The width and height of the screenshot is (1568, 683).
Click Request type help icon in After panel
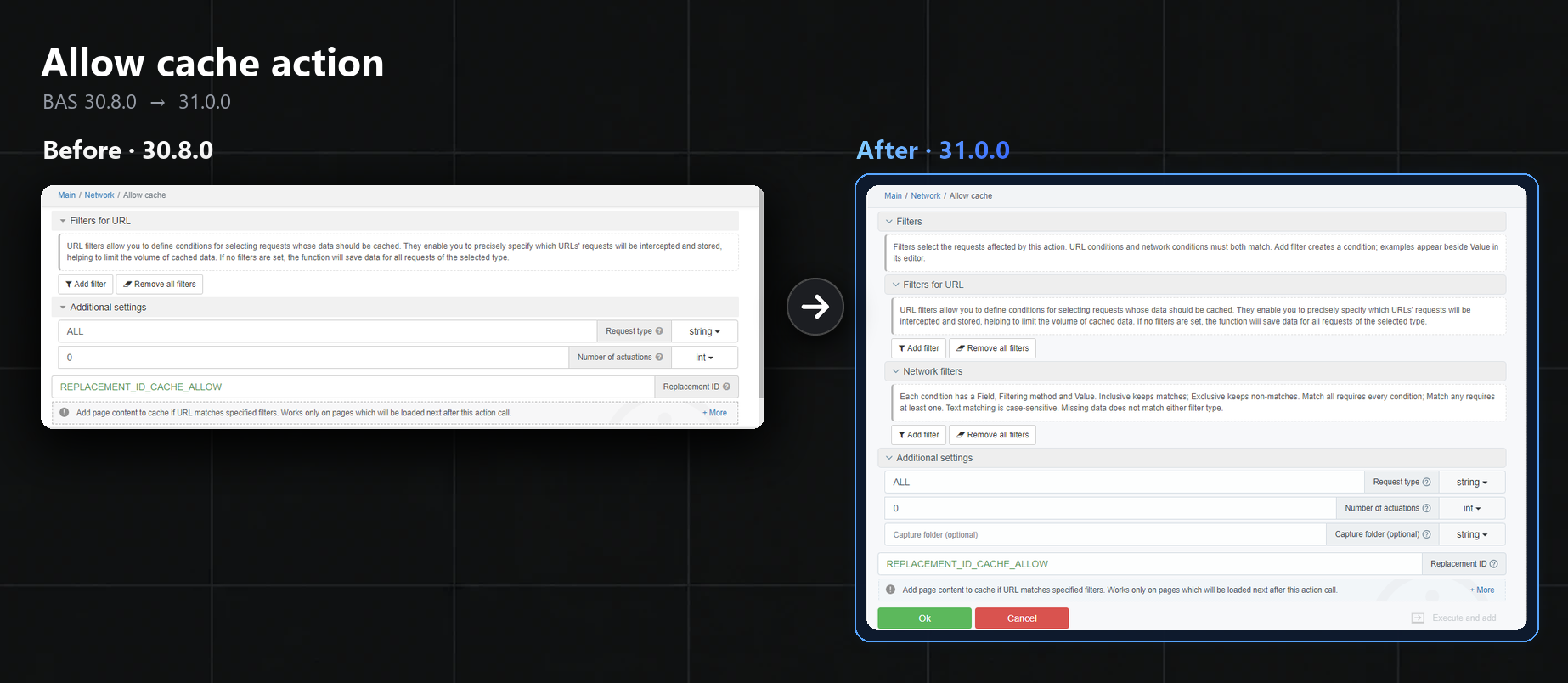[x=1426, y=483]
